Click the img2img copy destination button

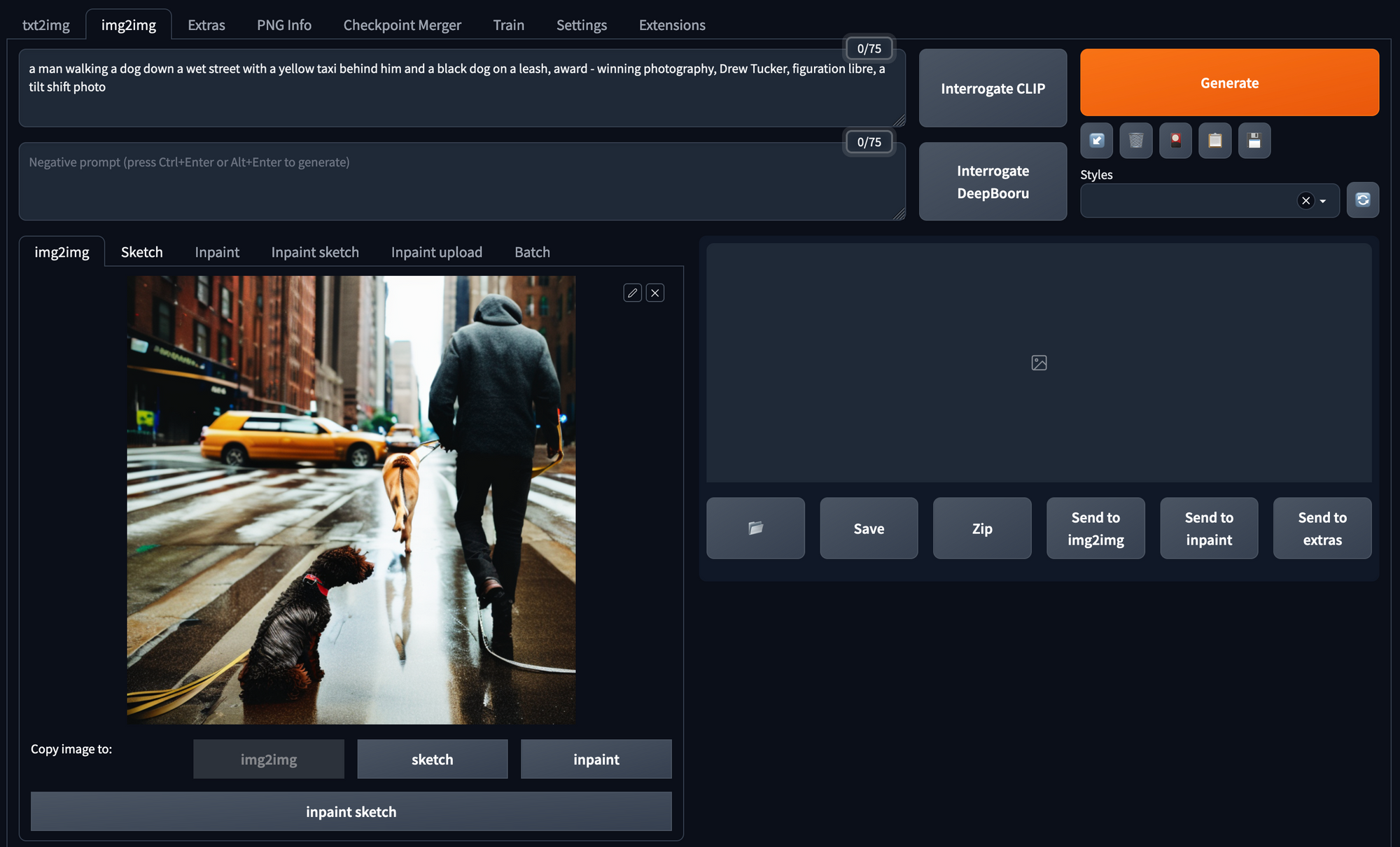(269, 759)
